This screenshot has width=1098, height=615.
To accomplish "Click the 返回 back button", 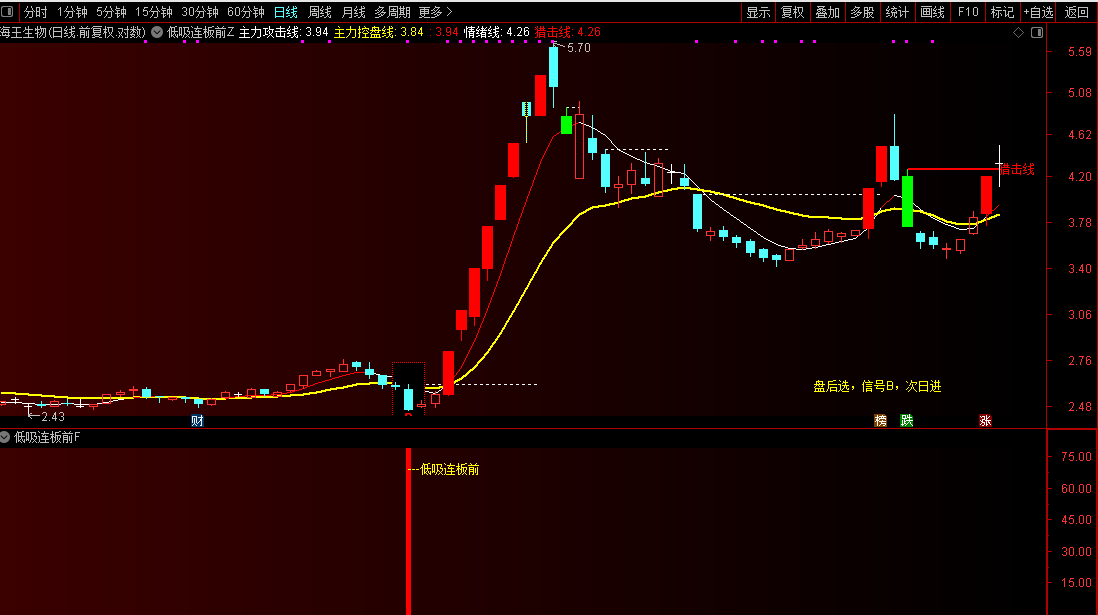I will (1076, 12).
